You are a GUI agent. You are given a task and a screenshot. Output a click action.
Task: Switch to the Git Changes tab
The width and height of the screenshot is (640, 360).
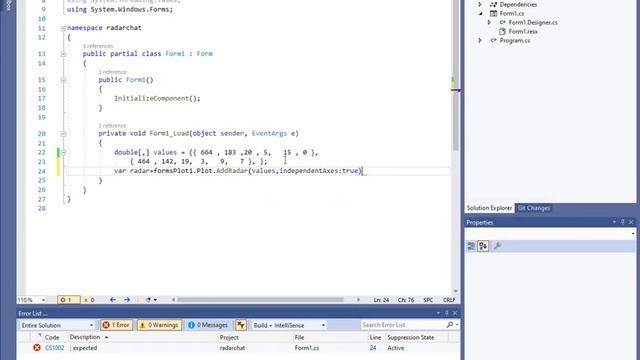point(533,208)
